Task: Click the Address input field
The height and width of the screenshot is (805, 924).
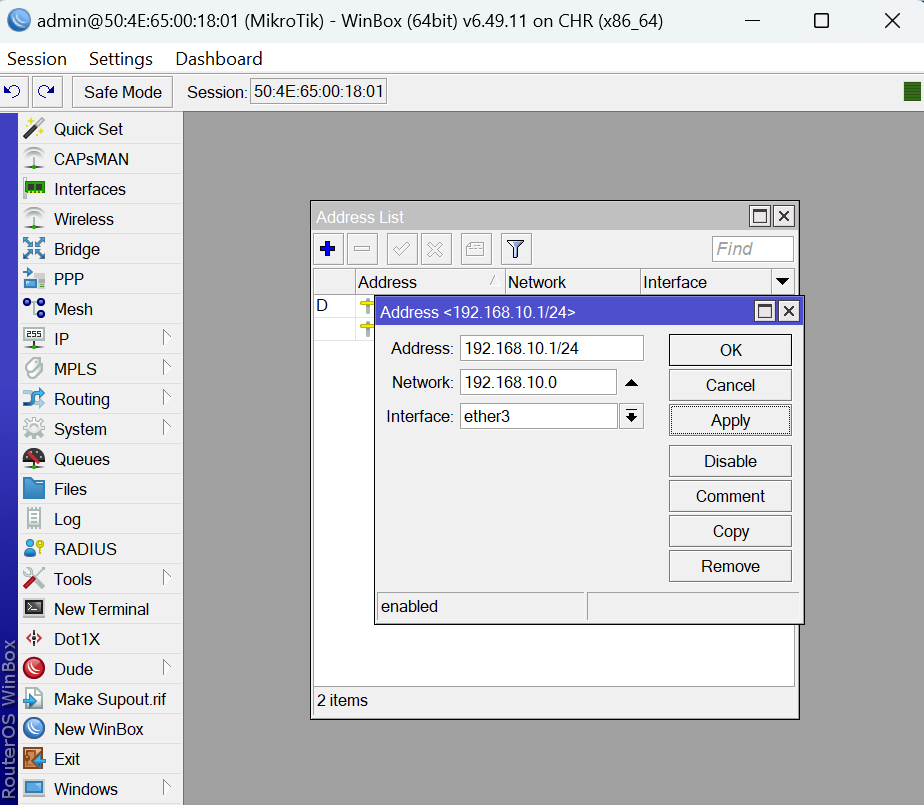Action: tap(552, 348)
